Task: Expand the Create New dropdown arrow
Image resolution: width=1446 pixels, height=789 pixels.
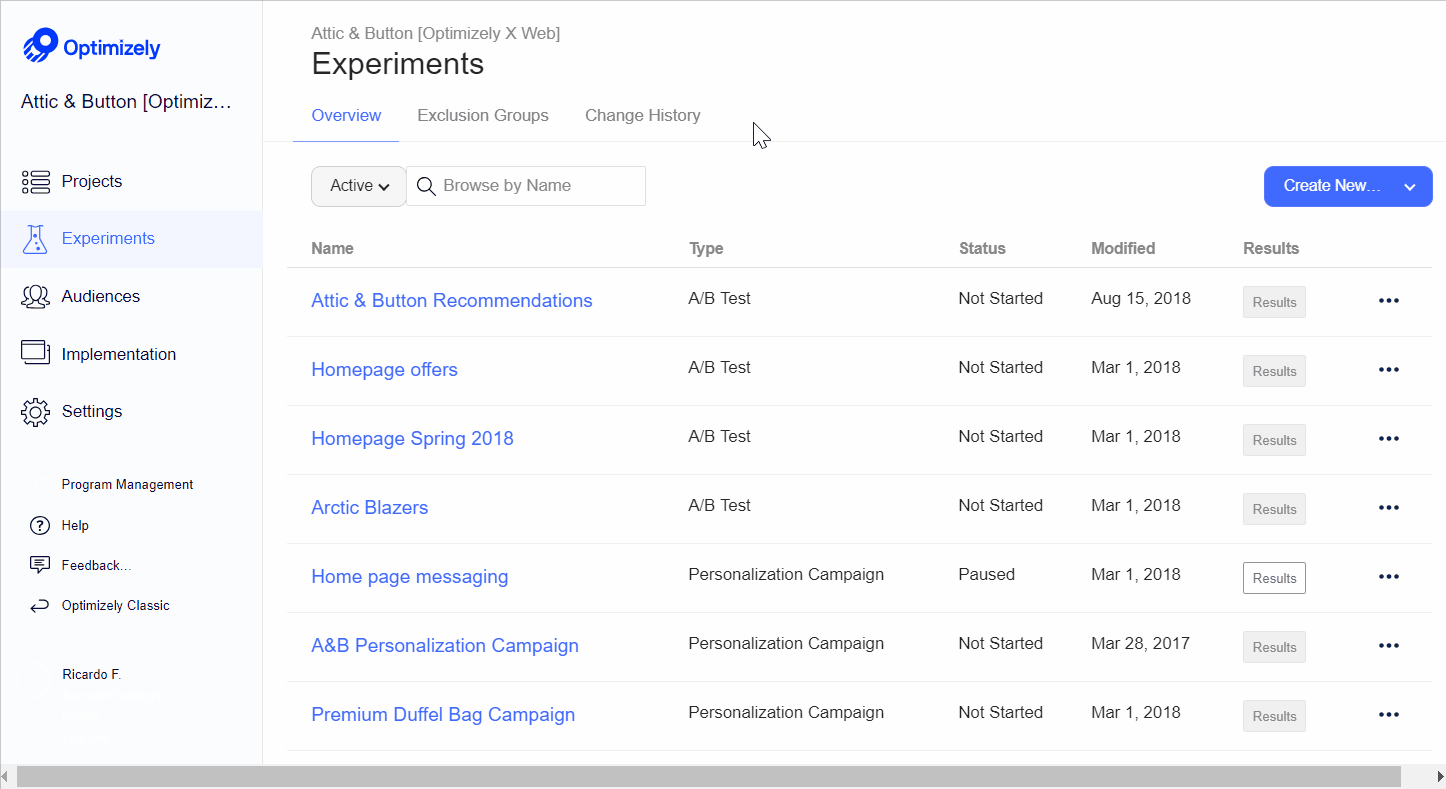Action: tap(1410, 187)
